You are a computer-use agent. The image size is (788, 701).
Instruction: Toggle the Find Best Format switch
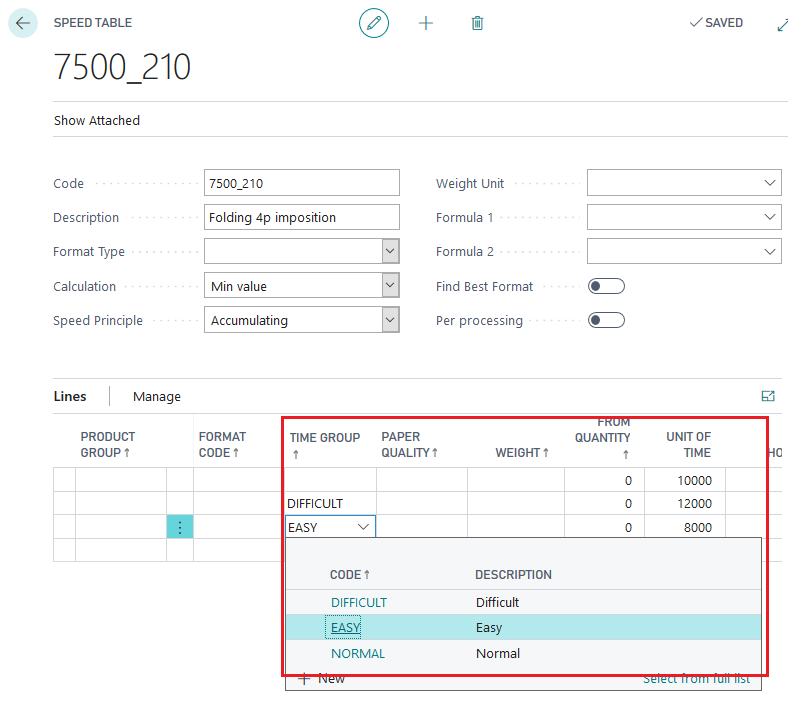point(606,287)
